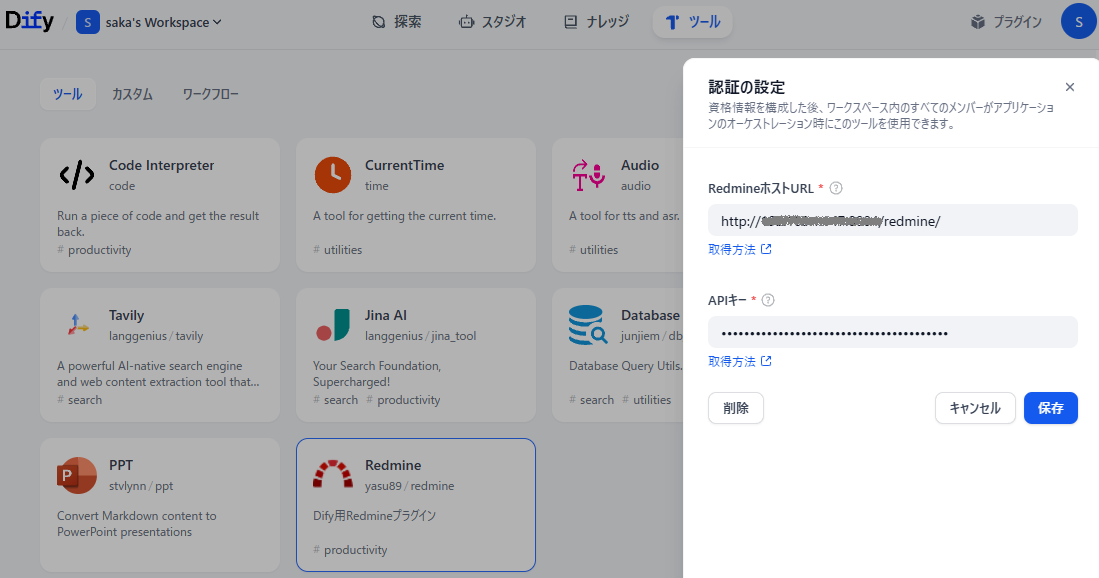Click the CurrentTime title text
The image size is (1099, 578).
[404, 165]
